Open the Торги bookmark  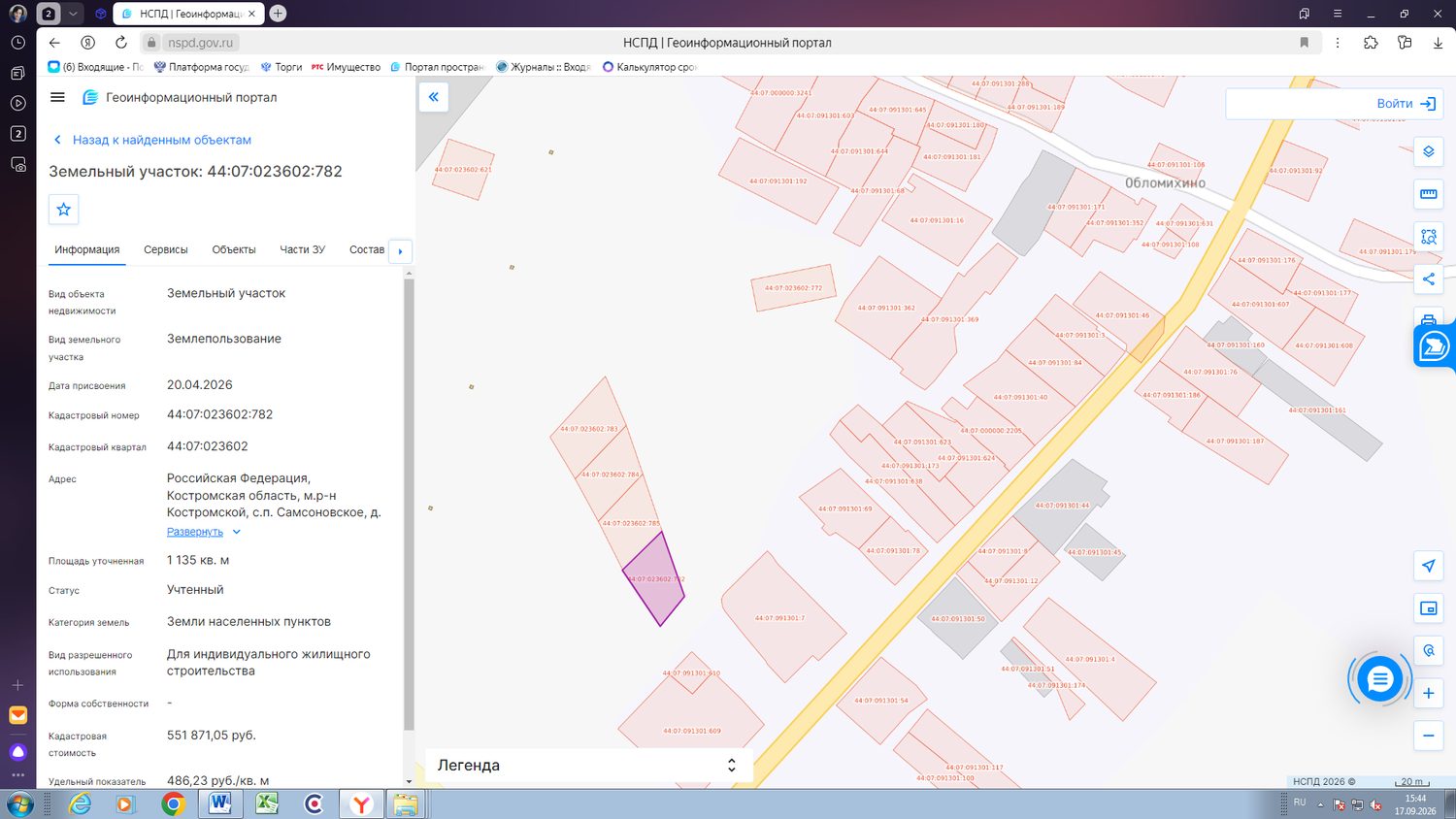(281, 67)
